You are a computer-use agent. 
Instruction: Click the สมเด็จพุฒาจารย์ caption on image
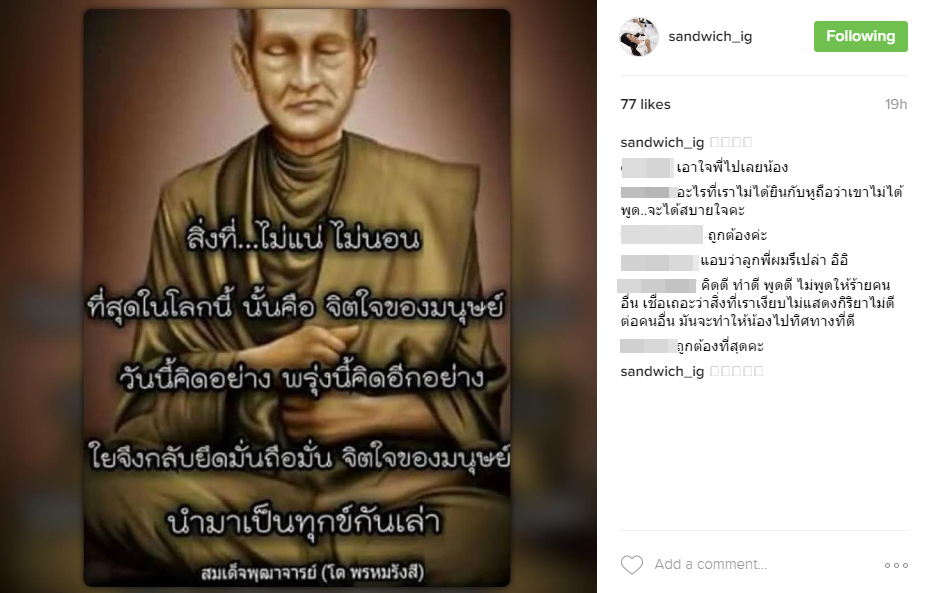pos(312,573)
